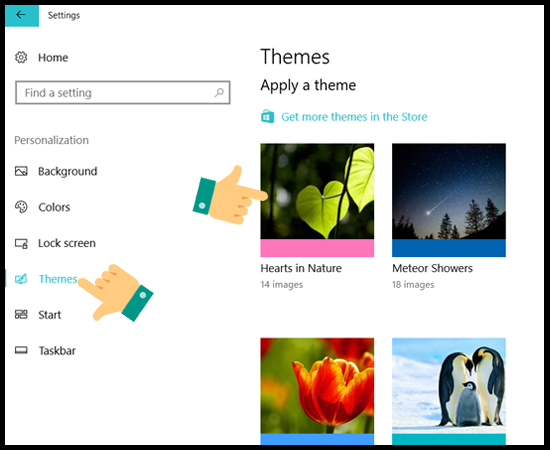Click the search magnifier icon

pyautogui.click(x=219, y=93)
